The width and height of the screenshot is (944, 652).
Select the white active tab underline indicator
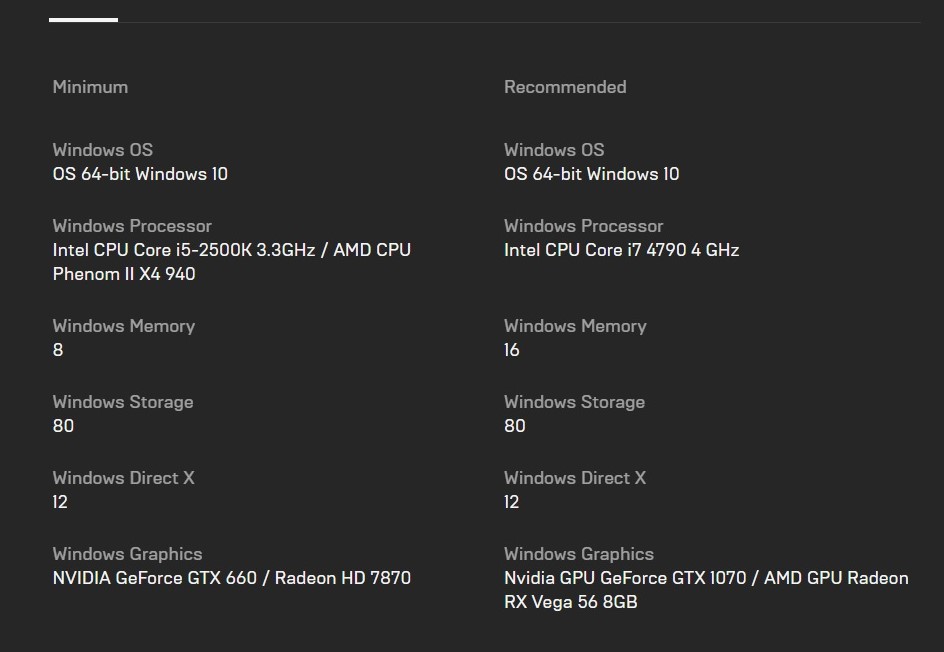(83, 19)
